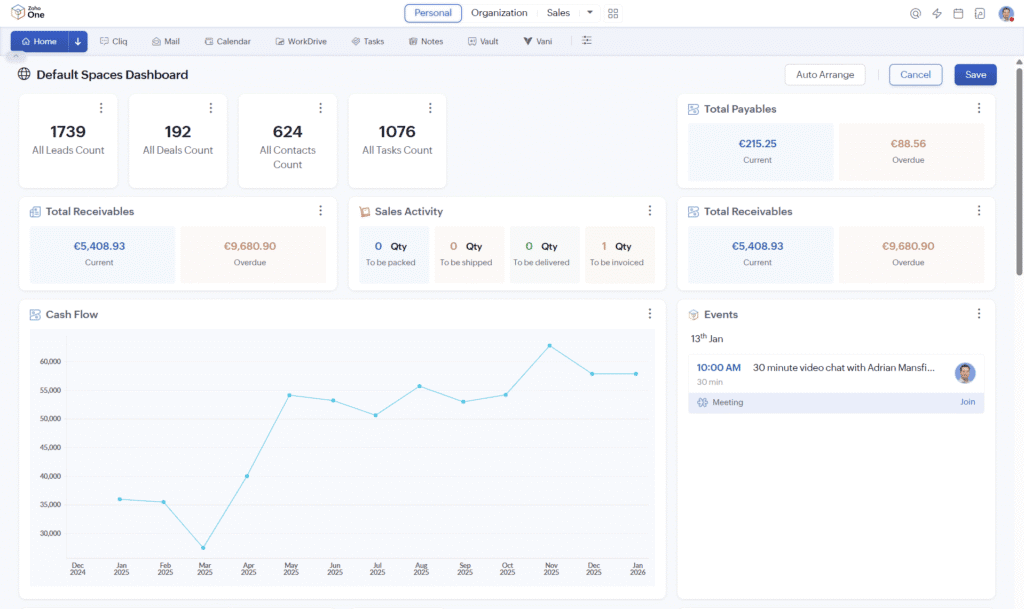
Task: Click the Save button
Action: (975, 74)
